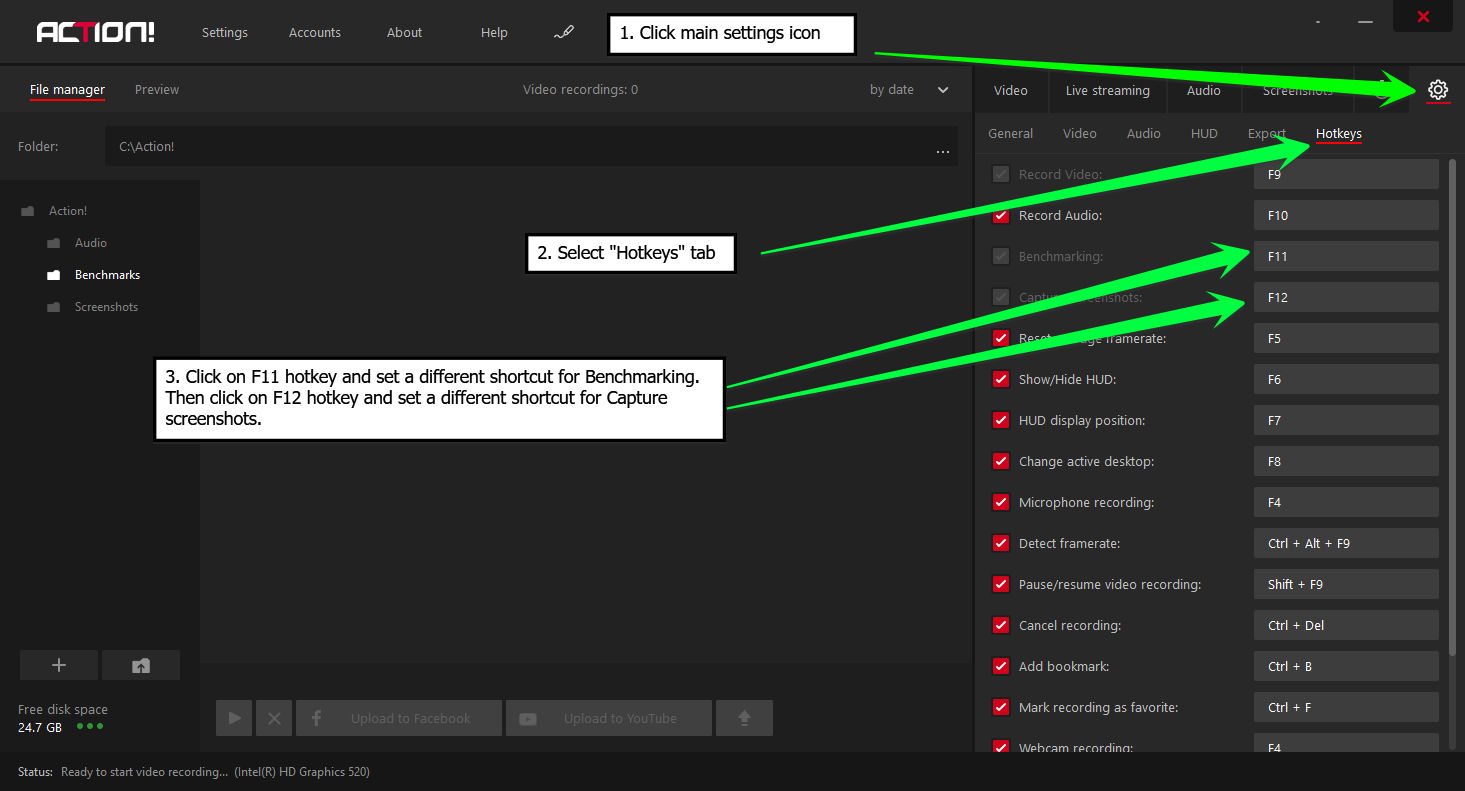Viewport: 1465px width, 791px height.
Task: Click the Ctrl + B hotkey field
Action: (x=1346, y=666)
